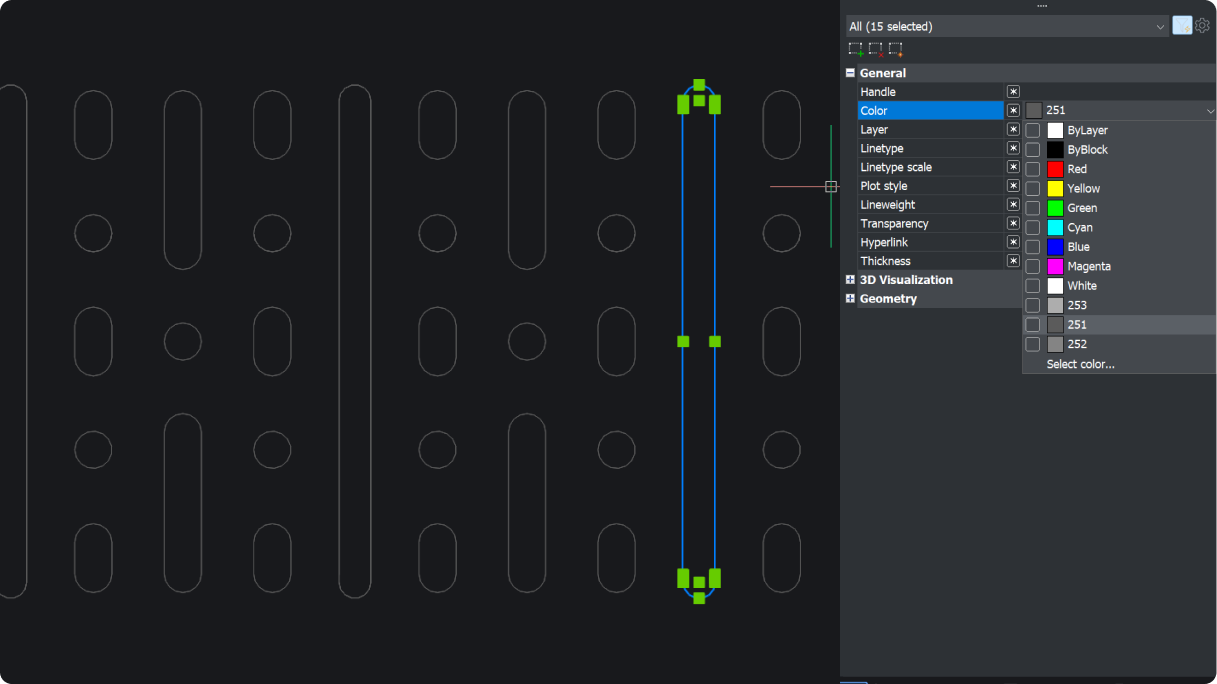Screen dimensions: 1217x684
Task: Click the Select entities icon
Action: [897, 48]
